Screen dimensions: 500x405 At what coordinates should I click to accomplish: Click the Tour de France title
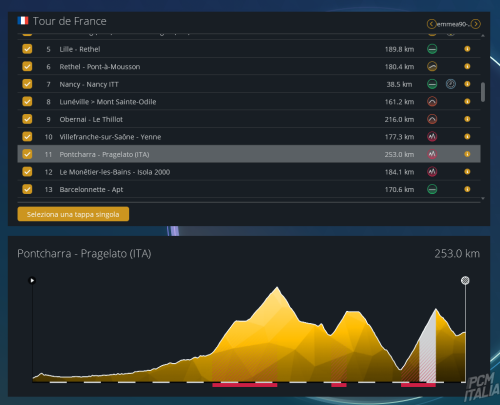click(70, 21)
